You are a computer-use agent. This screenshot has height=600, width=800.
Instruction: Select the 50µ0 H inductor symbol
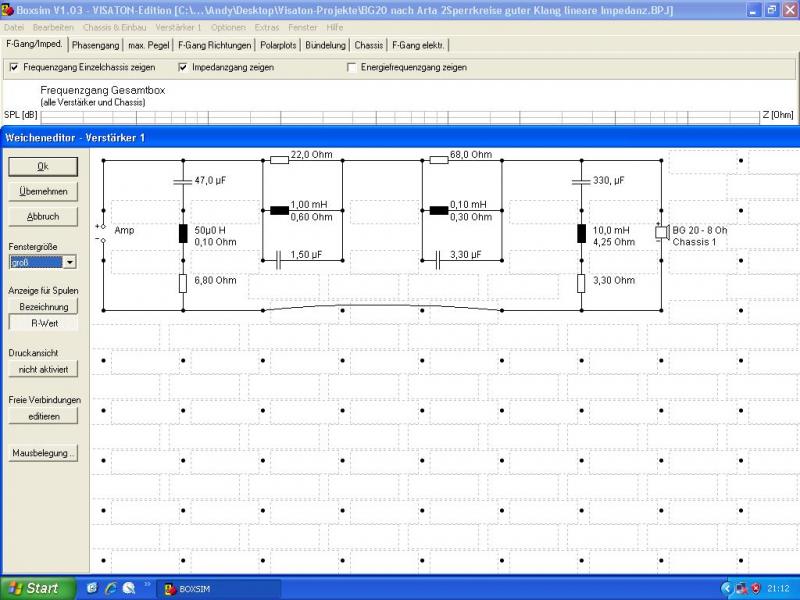(x=183, y=234)
